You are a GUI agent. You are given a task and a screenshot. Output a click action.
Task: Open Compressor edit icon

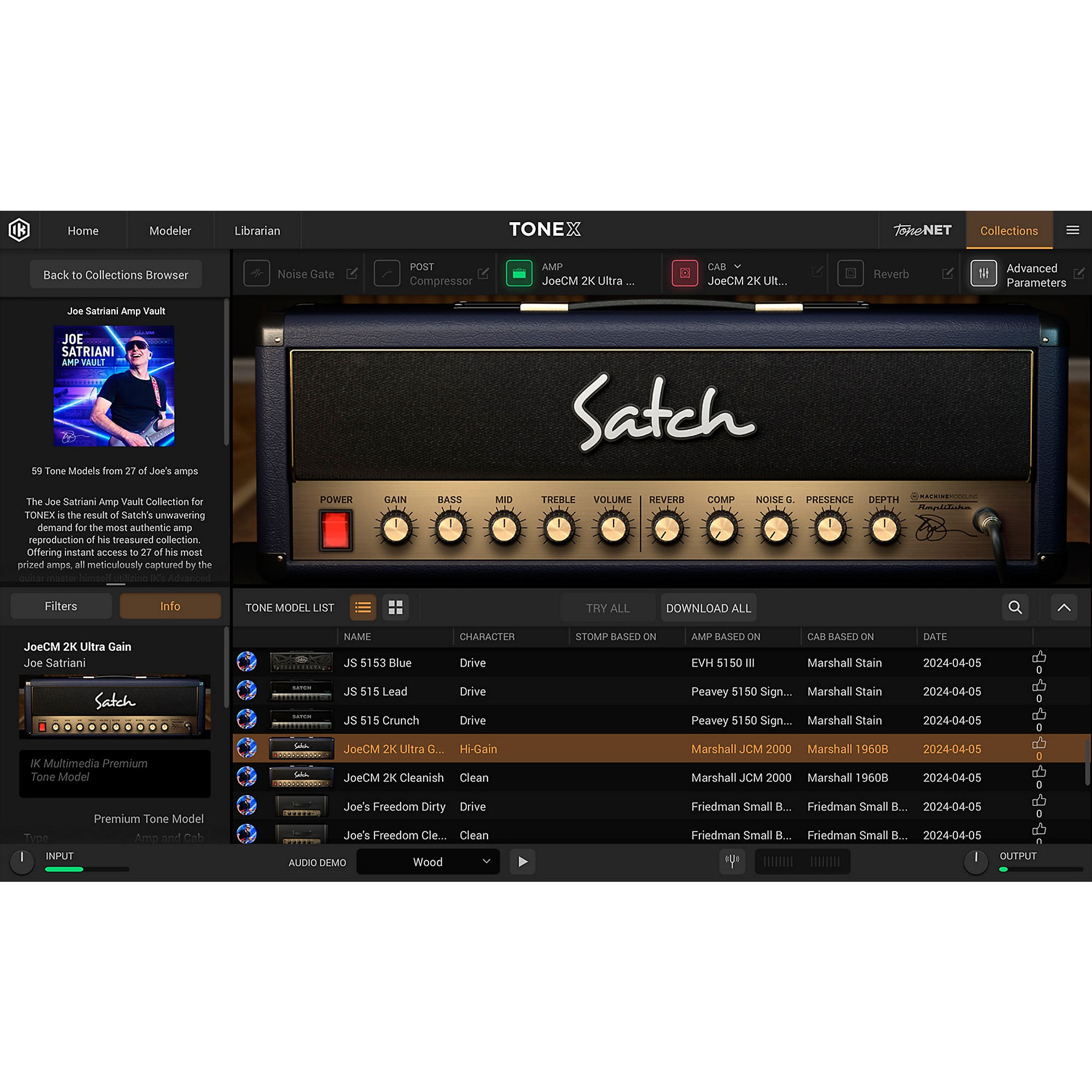[483, 274]
